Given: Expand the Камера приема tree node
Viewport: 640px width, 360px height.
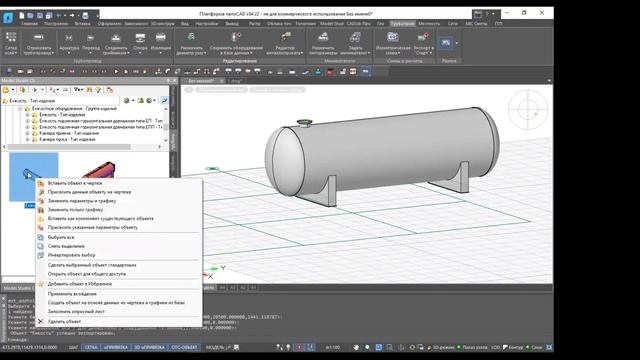Looking at the screenshot, I should pyautogui.click(x=28, y=133).
